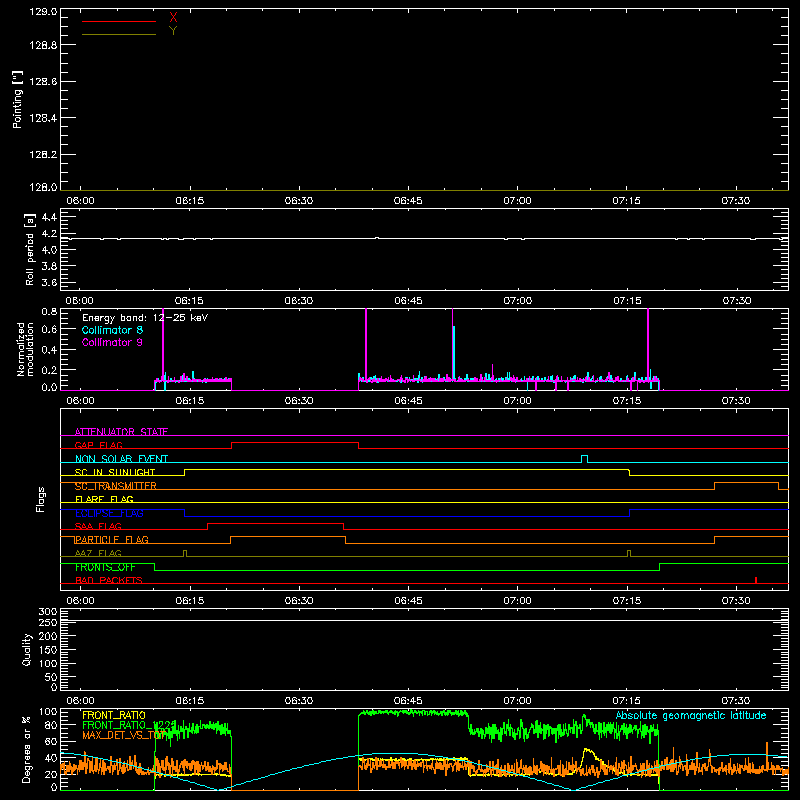Click the 100 tick on Quality axis
Image resolution: width=800 pixels, height=800 pixels.
click(x=47, y=664)
